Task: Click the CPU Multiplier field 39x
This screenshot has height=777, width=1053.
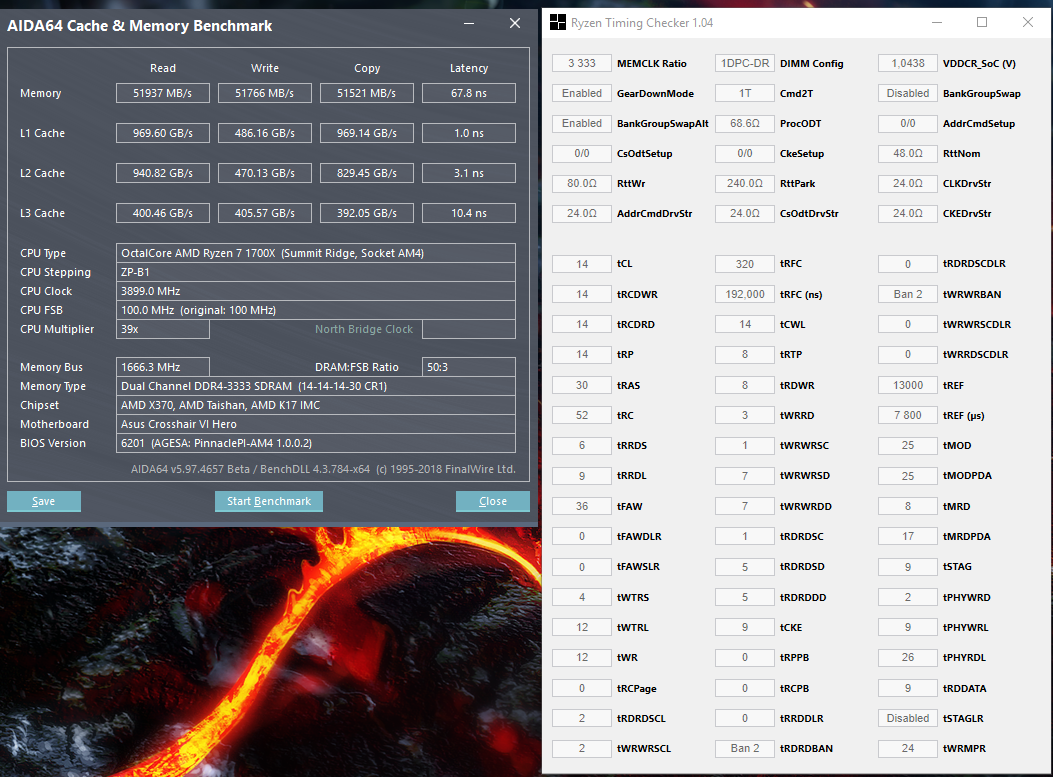Action: click(163, 329)
